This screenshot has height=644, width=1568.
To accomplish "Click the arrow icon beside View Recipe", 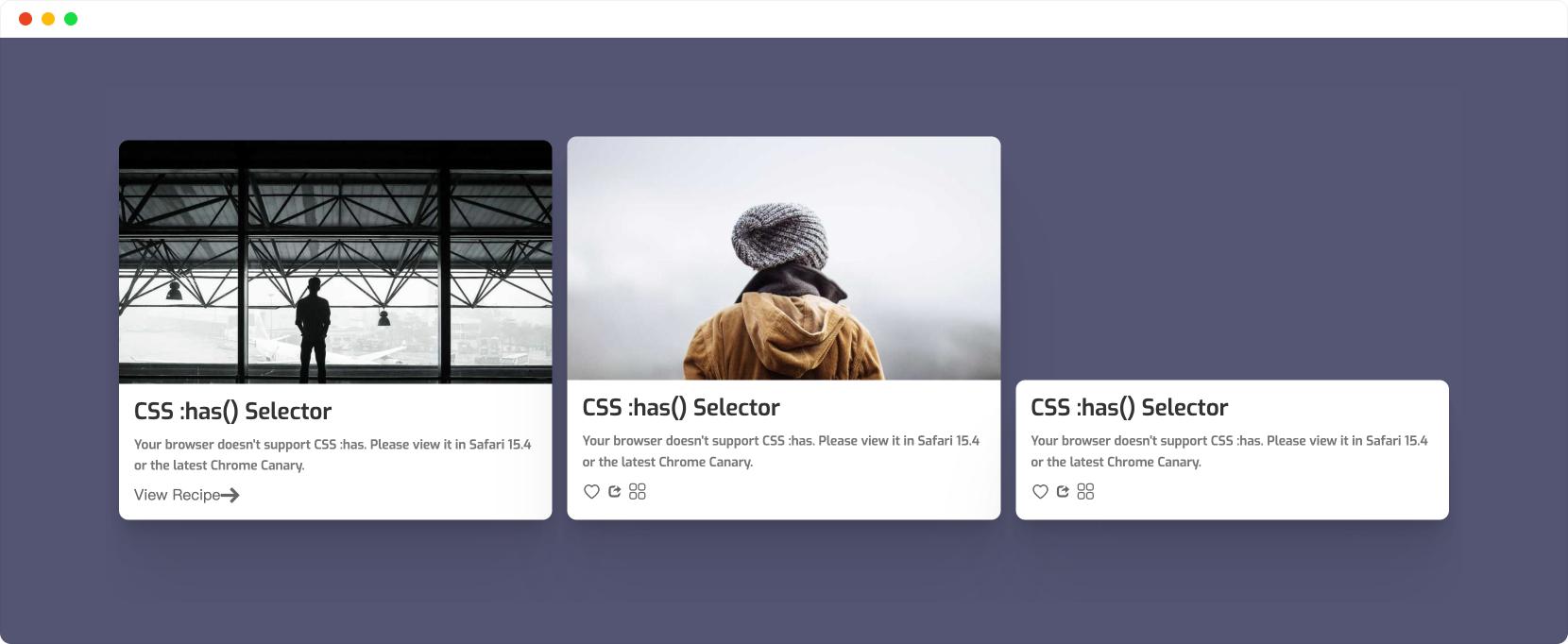I will (230, 495).
